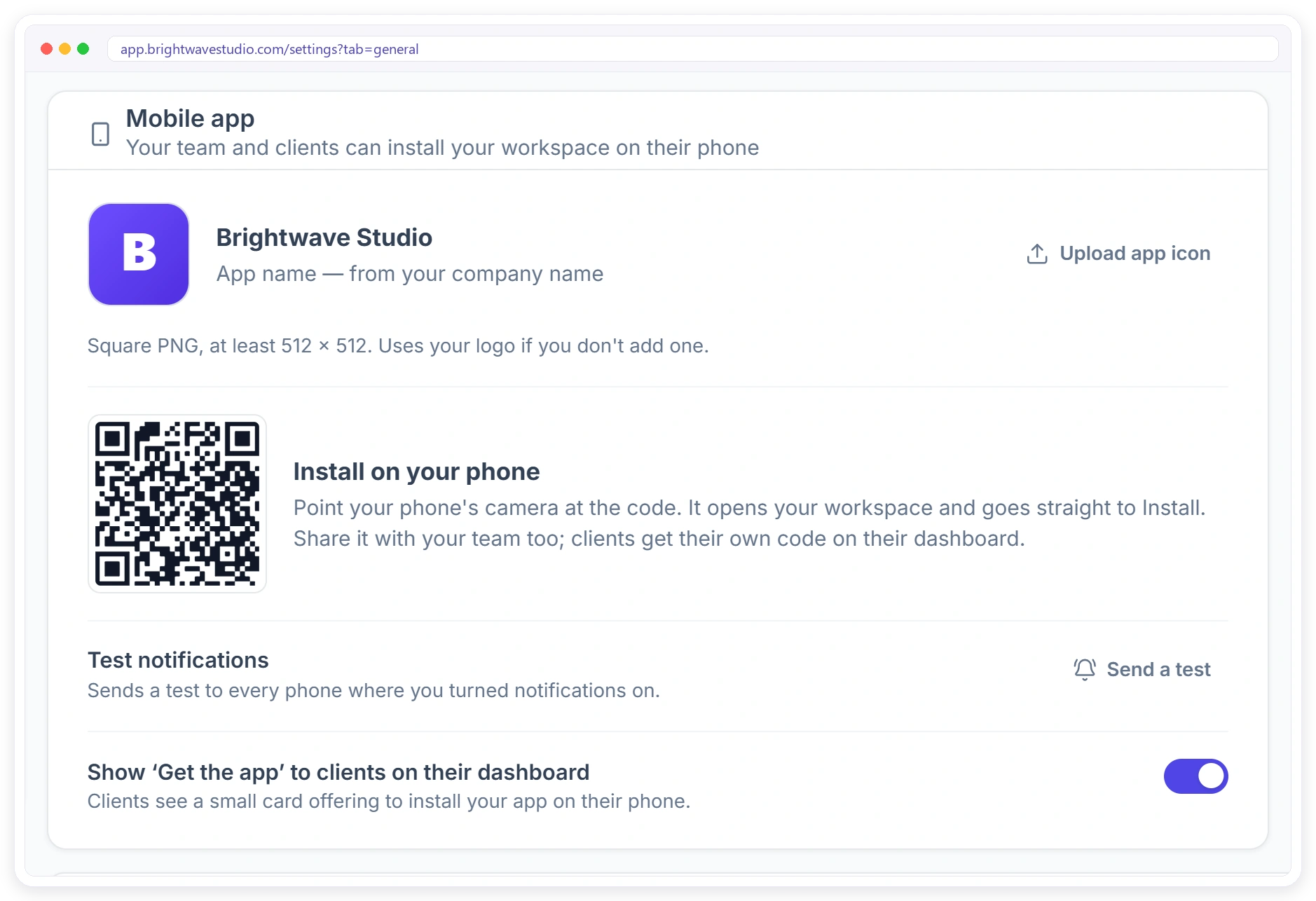Click the 'Test notifications' heading
This screenshot has width=1316, height=901.
178,660
